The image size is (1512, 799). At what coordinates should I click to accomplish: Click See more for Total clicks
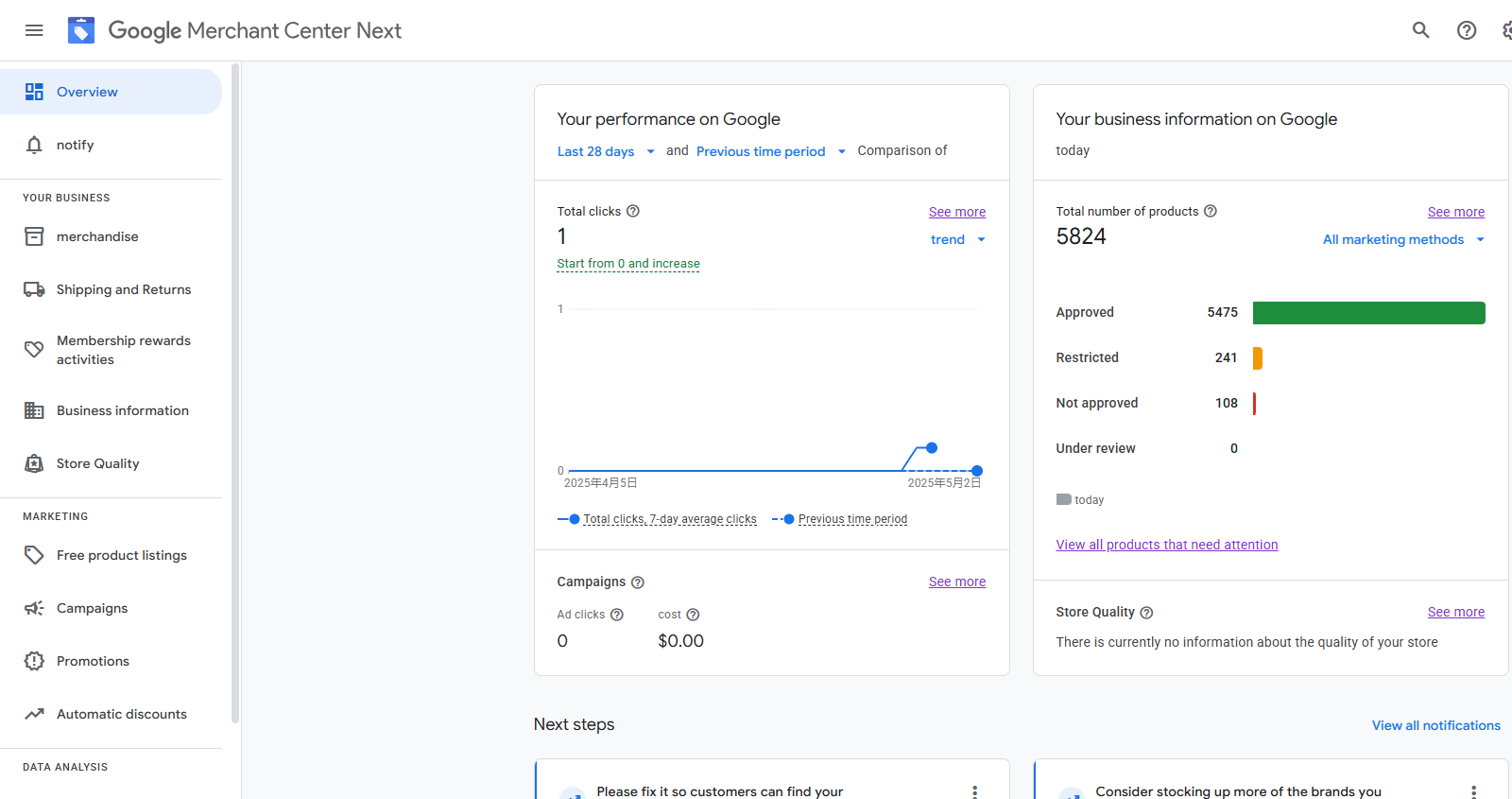click(x=956, y=212)
